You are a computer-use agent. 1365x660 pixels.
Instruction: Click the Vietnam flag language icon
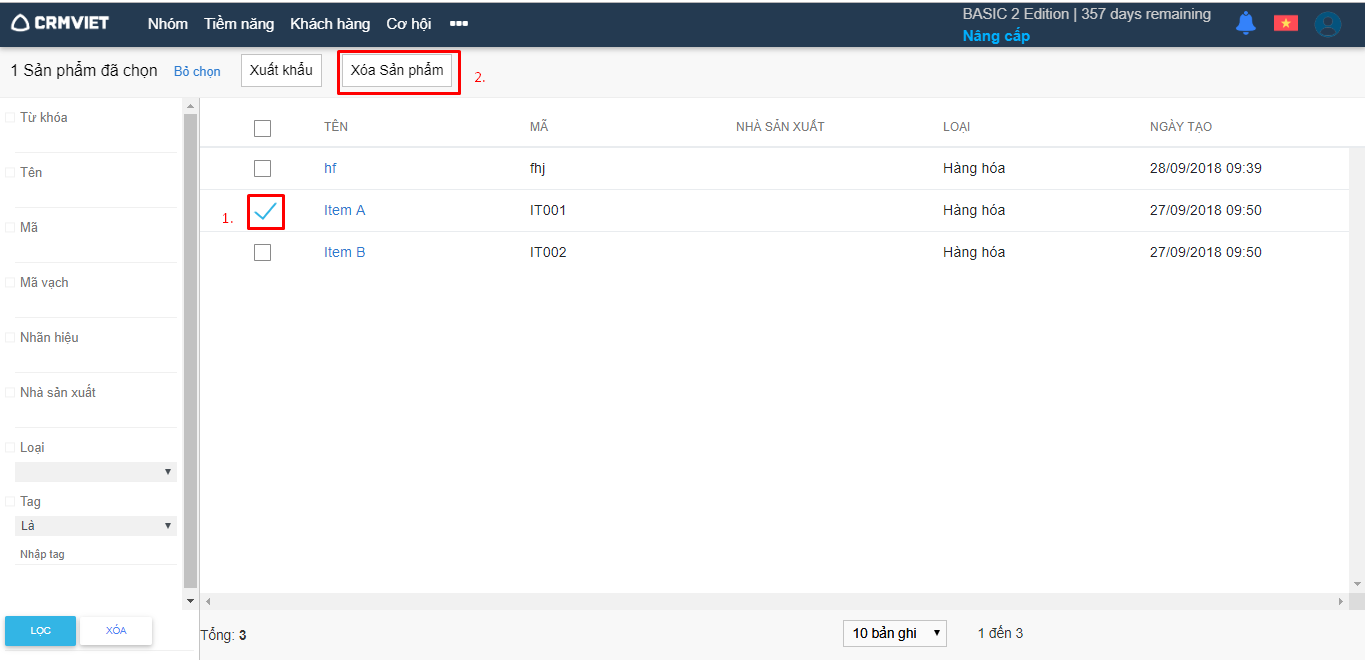click(x=1285, y=23)
